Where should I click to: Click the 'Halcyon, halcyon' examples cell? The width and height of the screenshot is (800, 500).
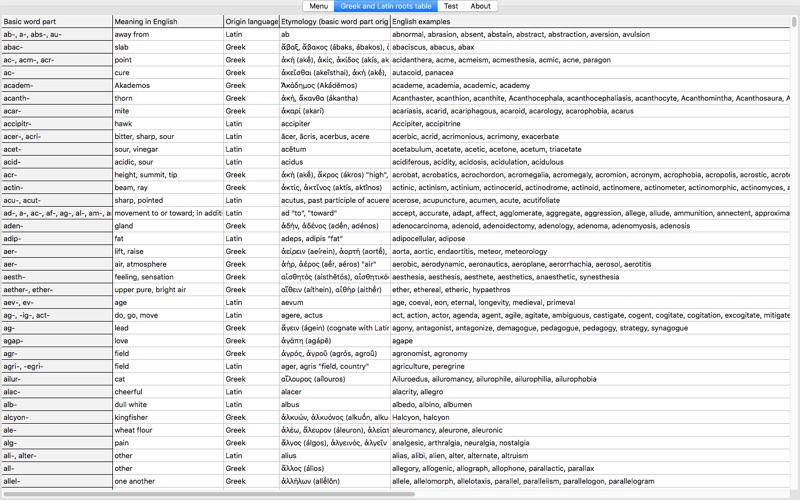click(x=590, y=417)
